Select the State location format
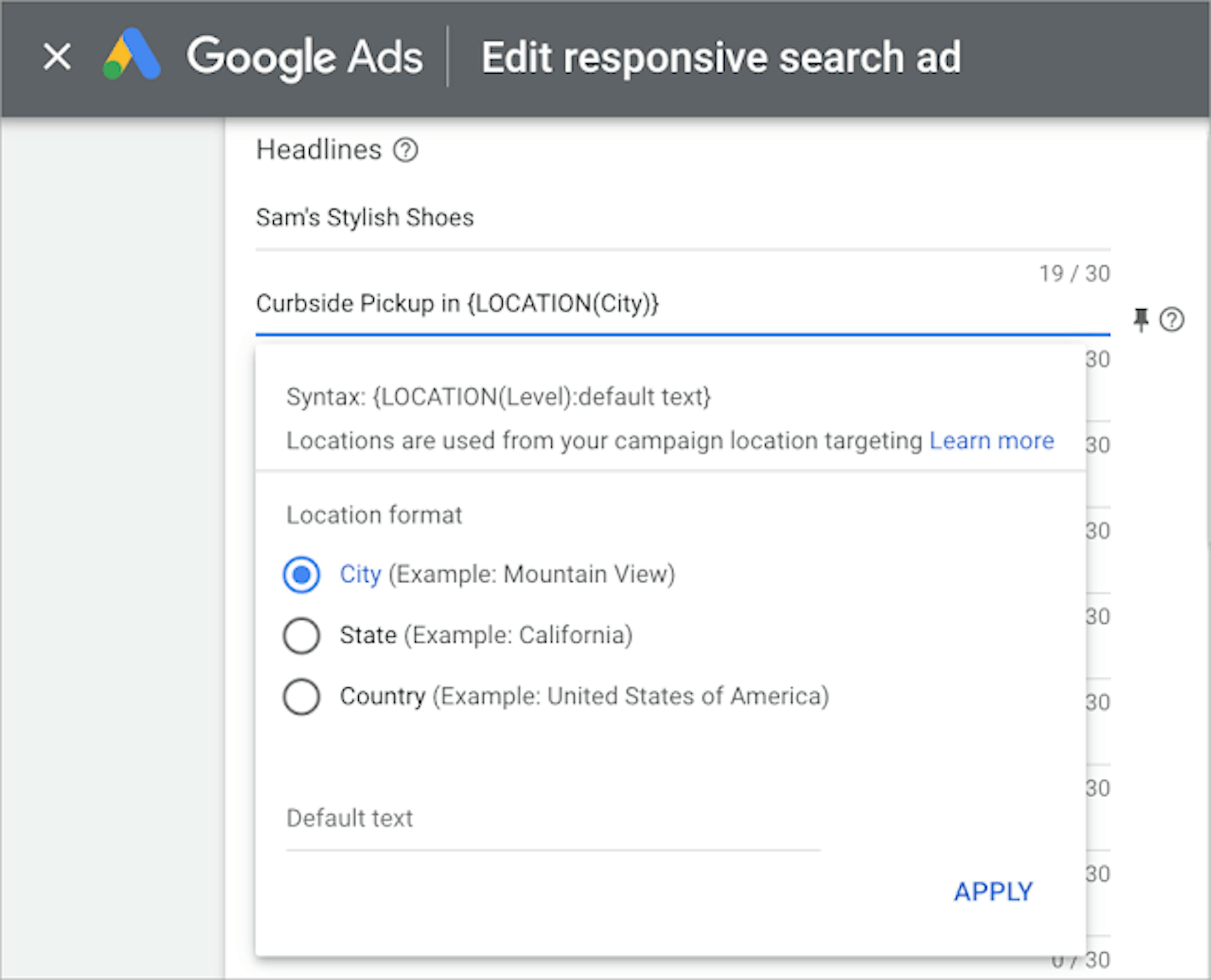 pyautogui.click(x=303, y=635)
